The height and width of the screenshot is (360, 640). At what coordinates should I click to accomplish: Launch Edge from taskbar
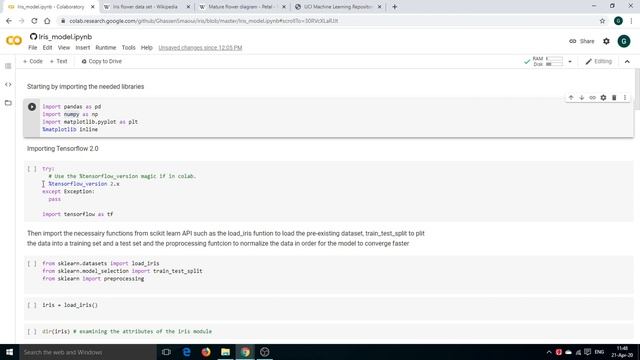pyautogui.click(x=186, y=352)
